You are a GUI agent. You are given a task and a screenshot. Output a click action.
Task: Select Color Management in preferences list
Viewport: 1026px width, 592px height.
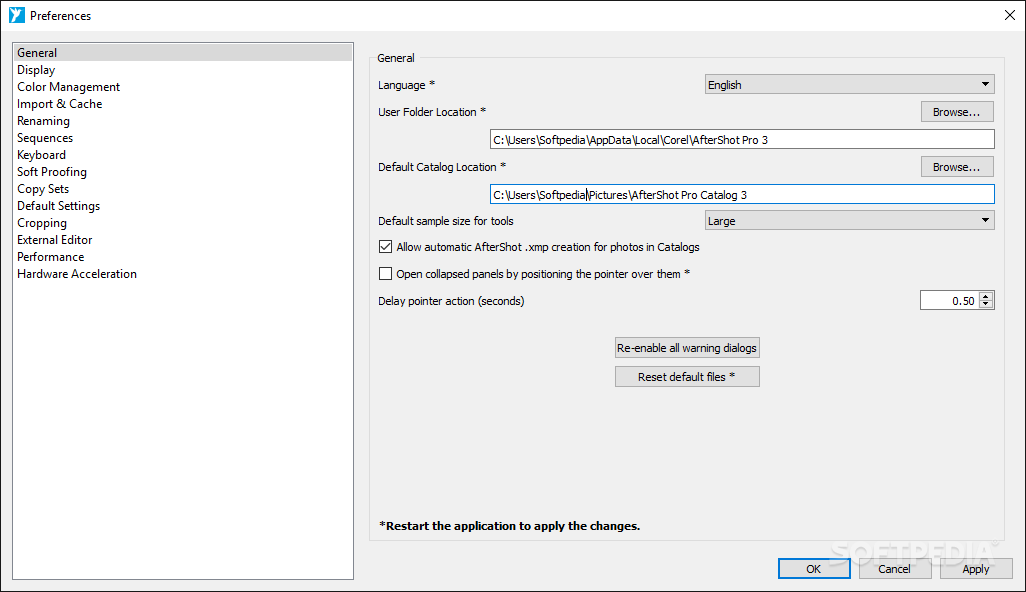point(69,87)
